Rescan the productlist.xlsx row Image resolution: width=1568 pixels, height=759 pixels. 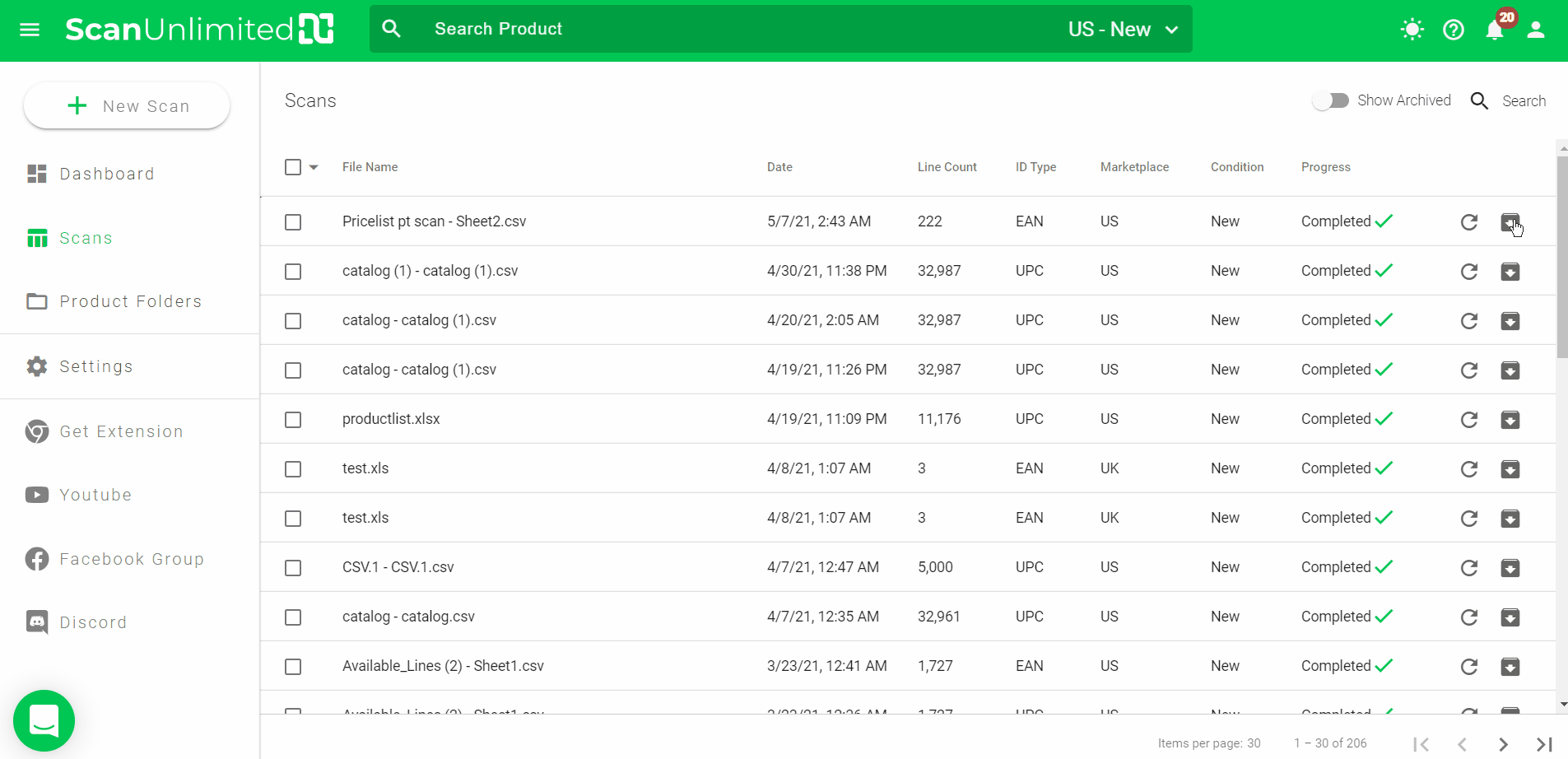tap(1468, 420)
